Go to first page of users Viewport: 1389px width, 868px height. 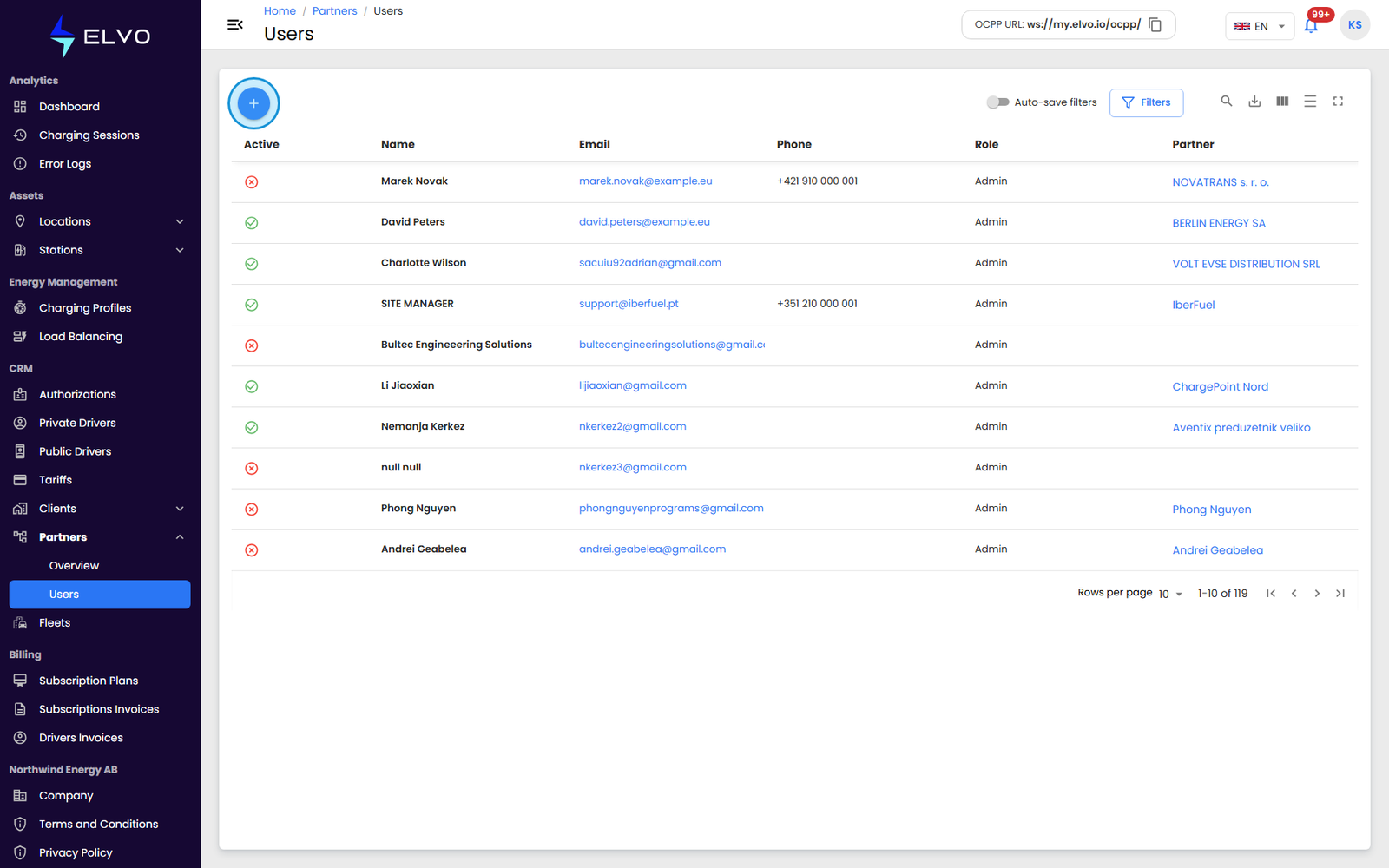pos(1271,594)
